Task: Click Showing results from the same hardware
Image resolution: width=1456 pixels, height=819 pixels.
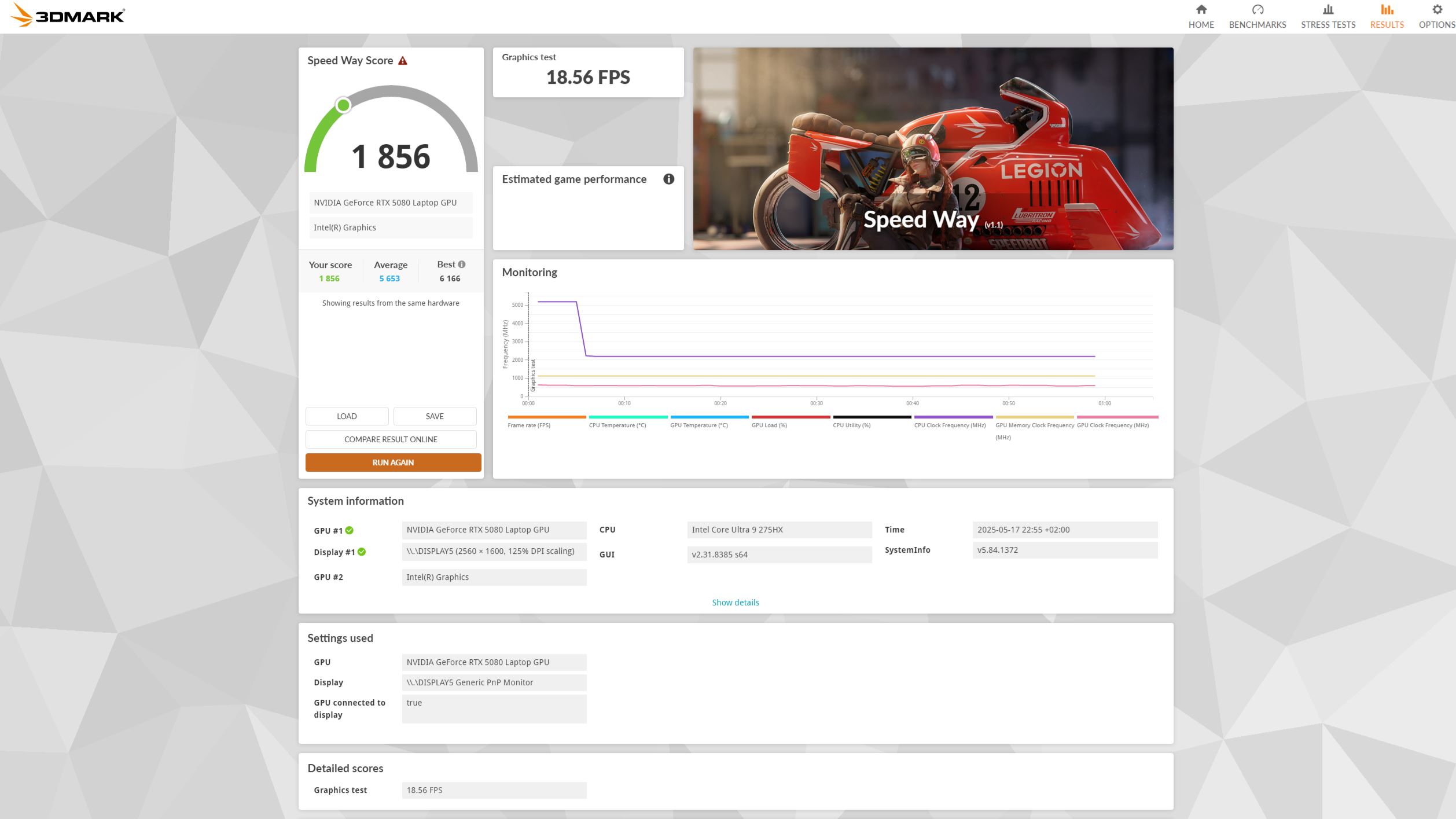Action: [x=391, y=303]
